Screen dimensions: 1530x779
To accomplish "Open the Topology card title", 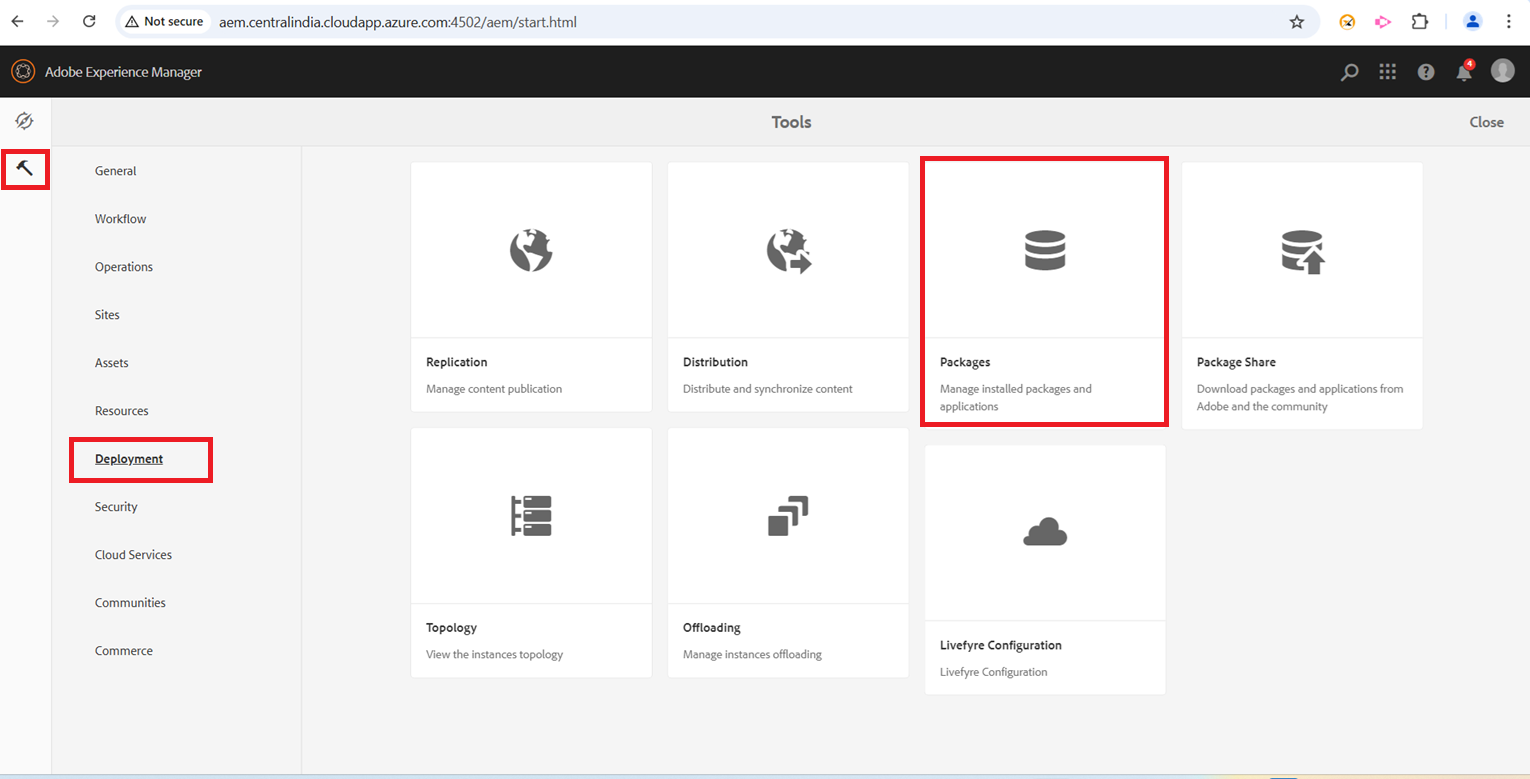I will (x=451, y=628).
